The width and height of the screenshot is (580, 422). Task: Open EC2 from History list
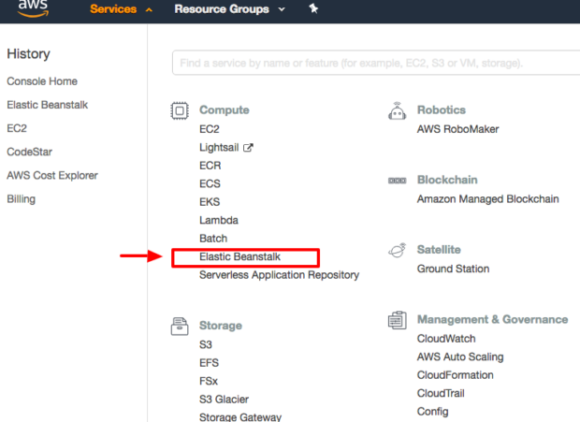coord(17,128)
